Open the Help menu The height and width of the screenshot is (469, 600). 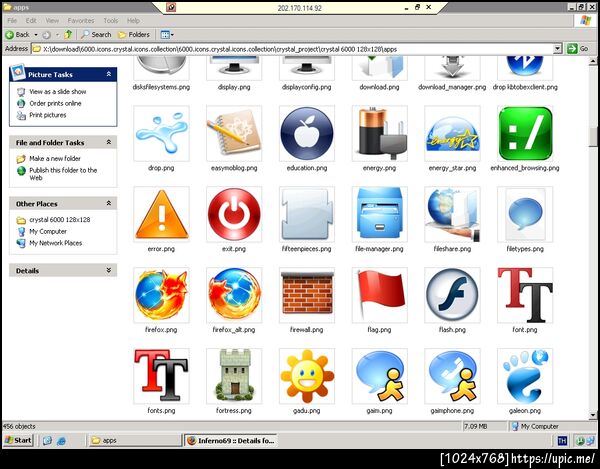133,21
